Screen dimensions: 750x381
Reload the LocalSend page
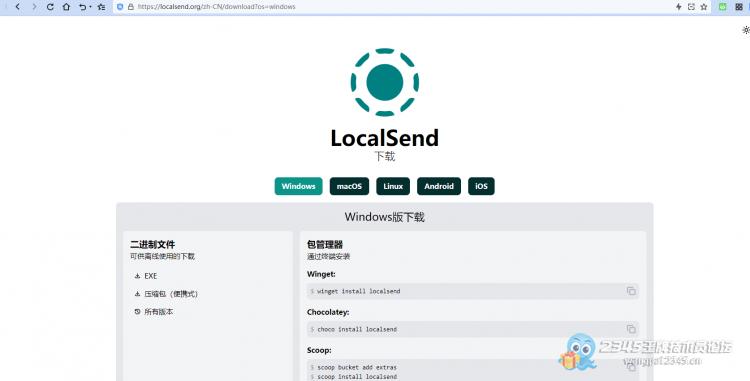tap(50, 7)
